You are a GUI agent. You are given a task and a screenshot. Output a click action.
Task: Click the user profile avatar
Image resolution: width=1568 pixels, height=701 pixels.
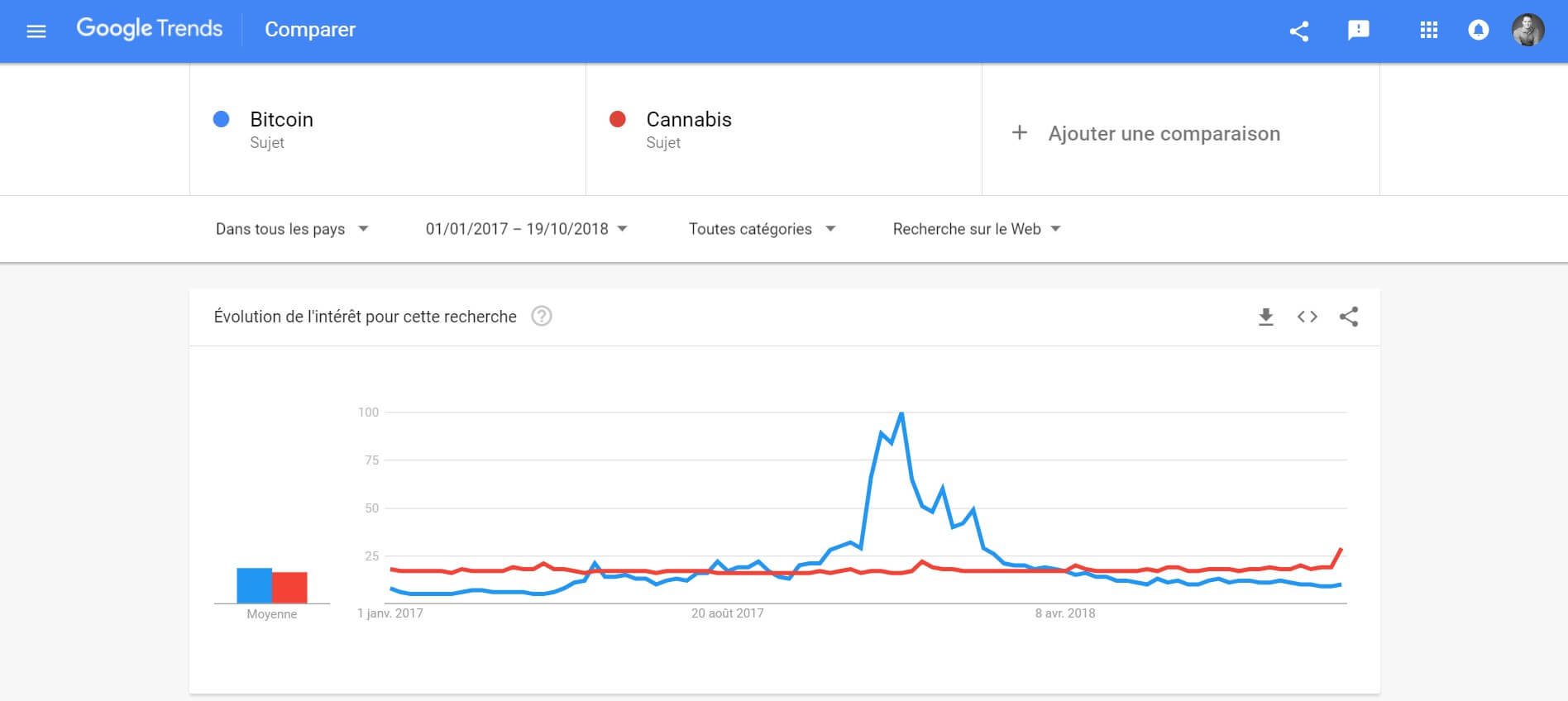tap(1527, 31)
